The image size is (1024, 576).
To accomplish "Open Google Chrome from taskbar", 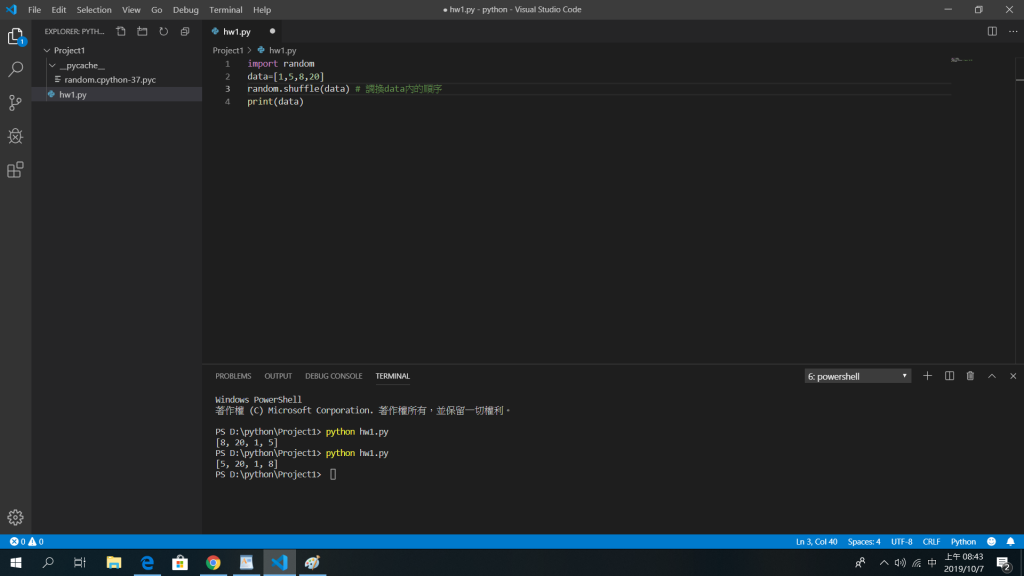I will (213, 562).
